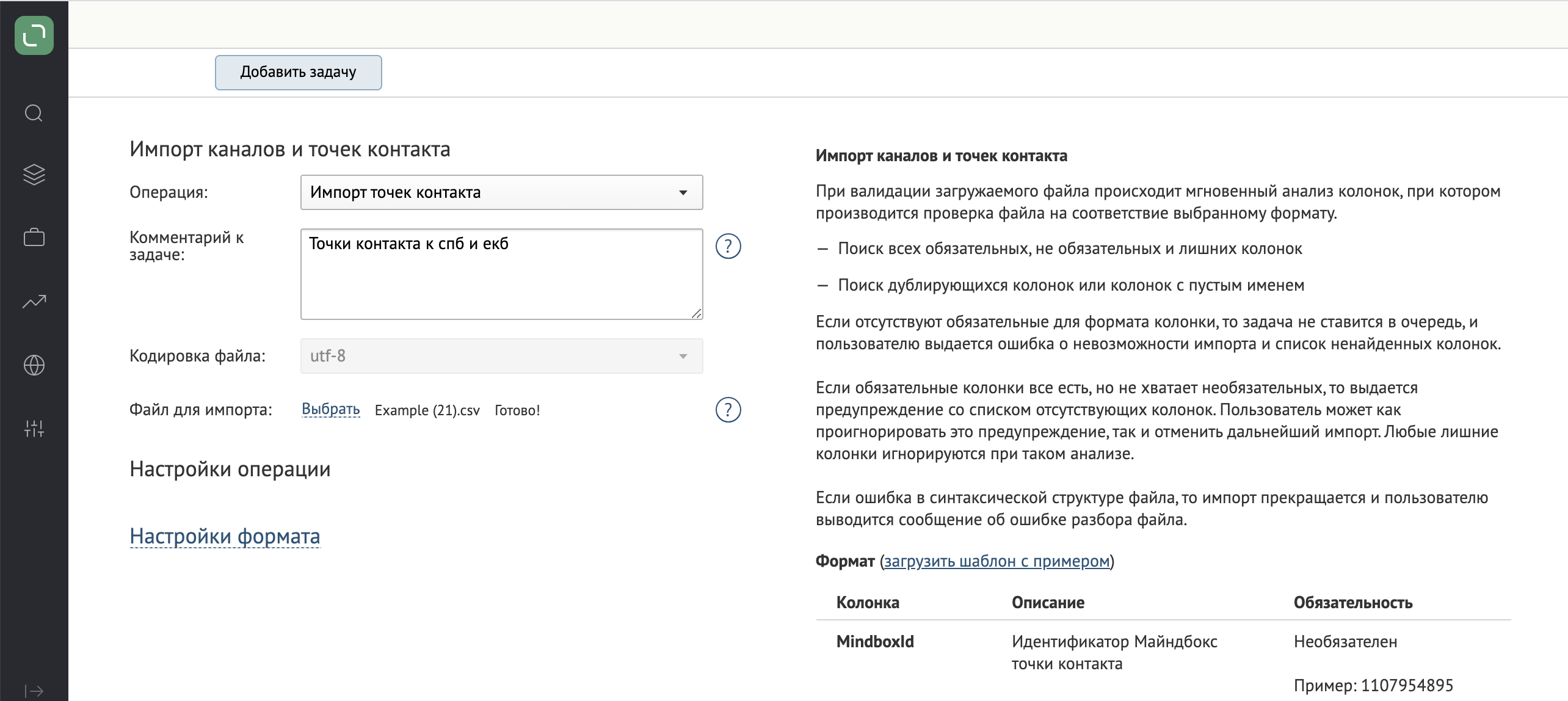Screen dimensions: 1568x701
Task: Click the Пример: 1107954895 value
Action: 1373,685
